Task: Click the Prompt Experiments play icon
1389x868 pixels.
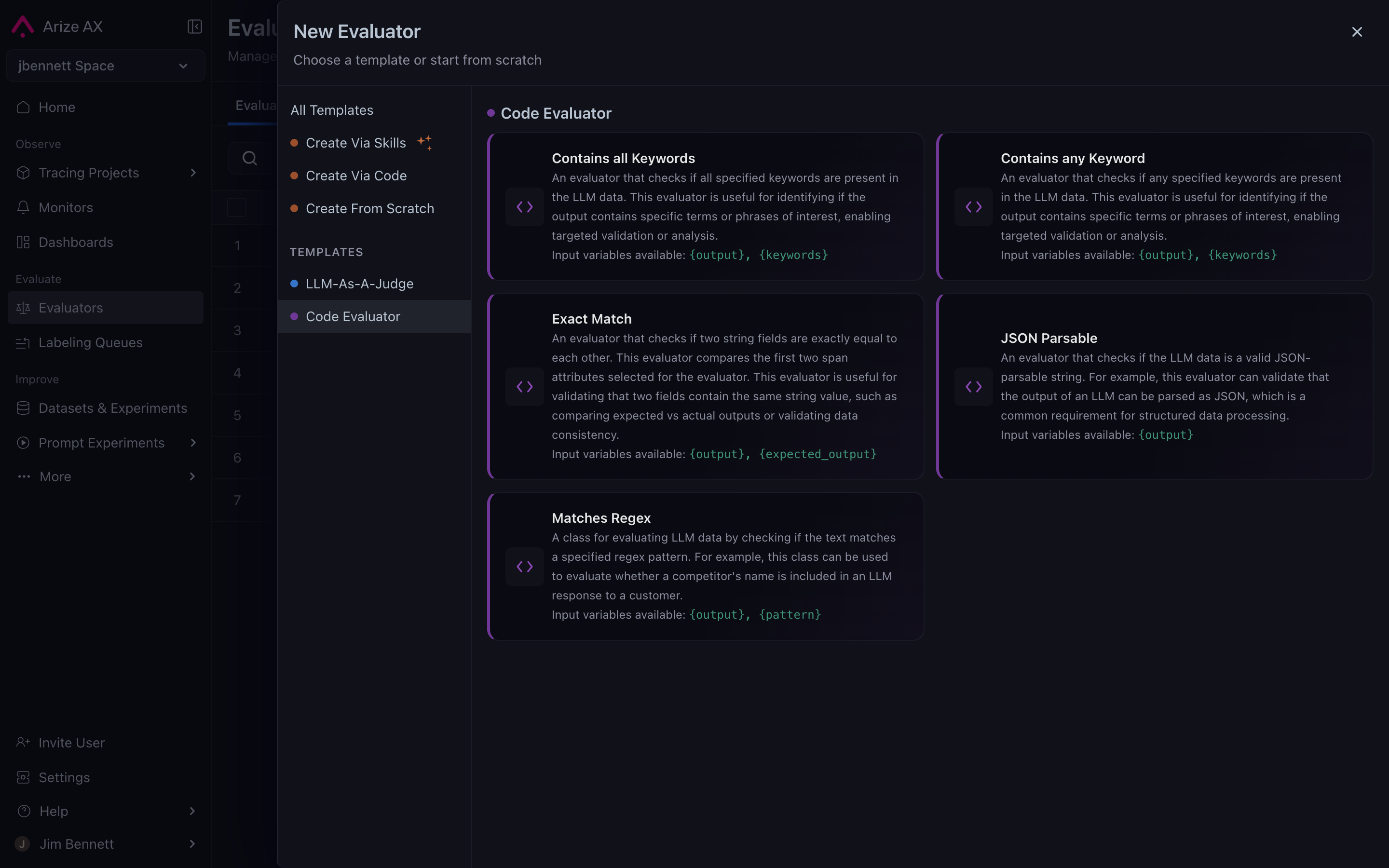Action: coord(23,443)
